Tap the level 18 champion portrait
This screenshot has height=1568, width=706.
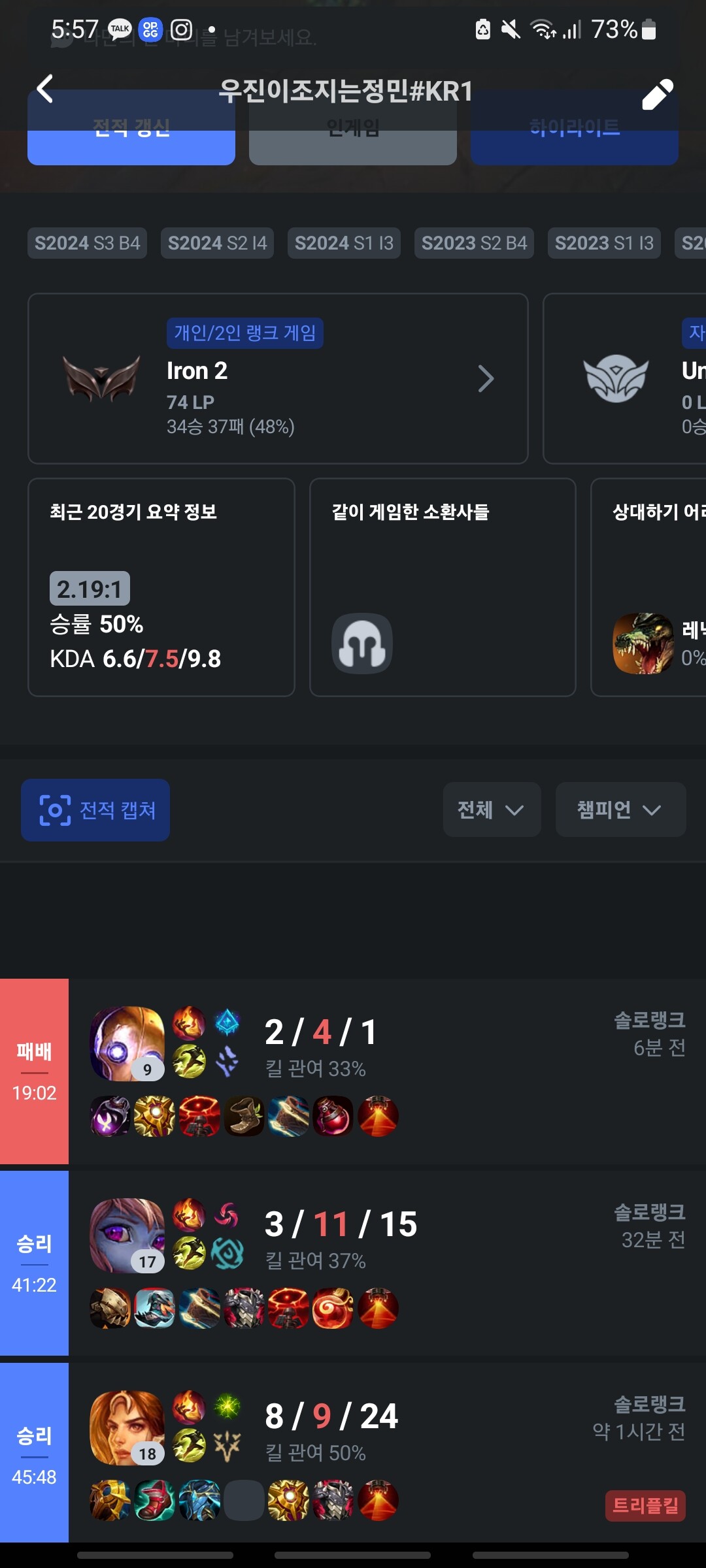(x=127, y=1428)
